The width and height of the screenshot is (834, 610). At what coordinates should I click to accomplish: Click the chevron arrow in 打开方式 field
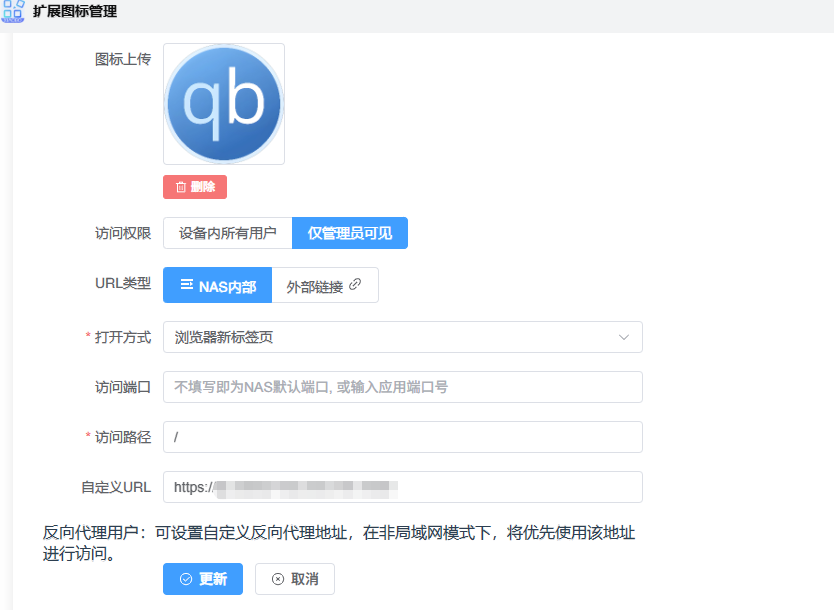tap(624, 337)
